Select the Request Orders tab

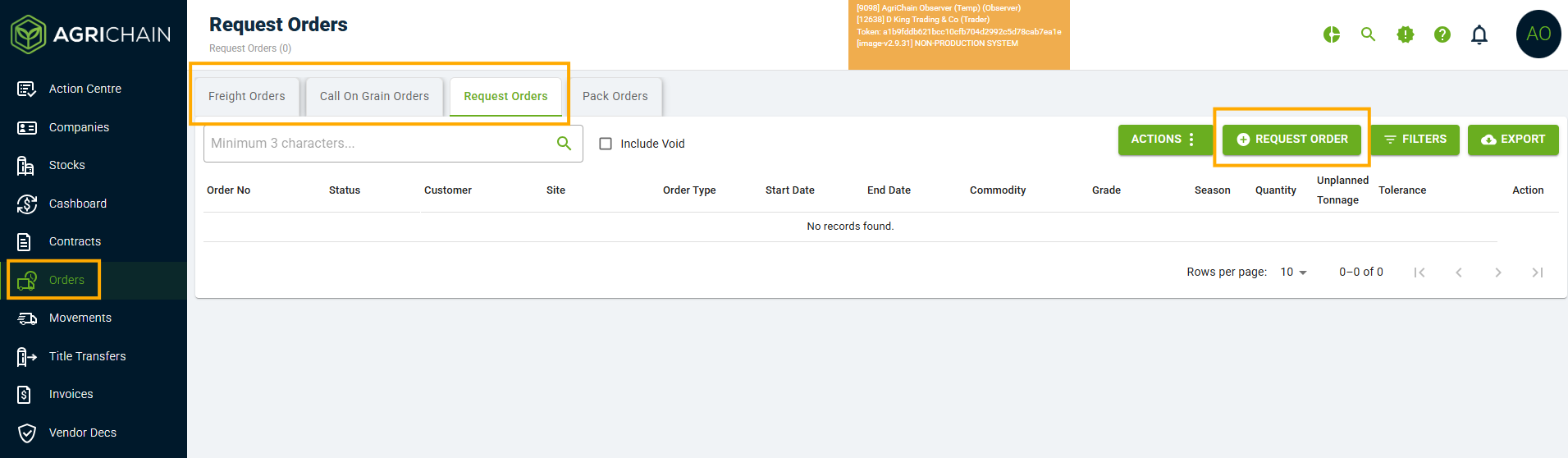tap(505, 96)
